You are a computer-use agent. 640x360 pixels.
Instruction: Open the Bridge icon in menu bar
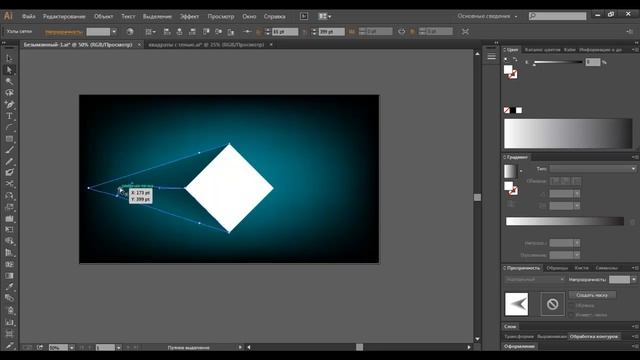click(304, 16)
